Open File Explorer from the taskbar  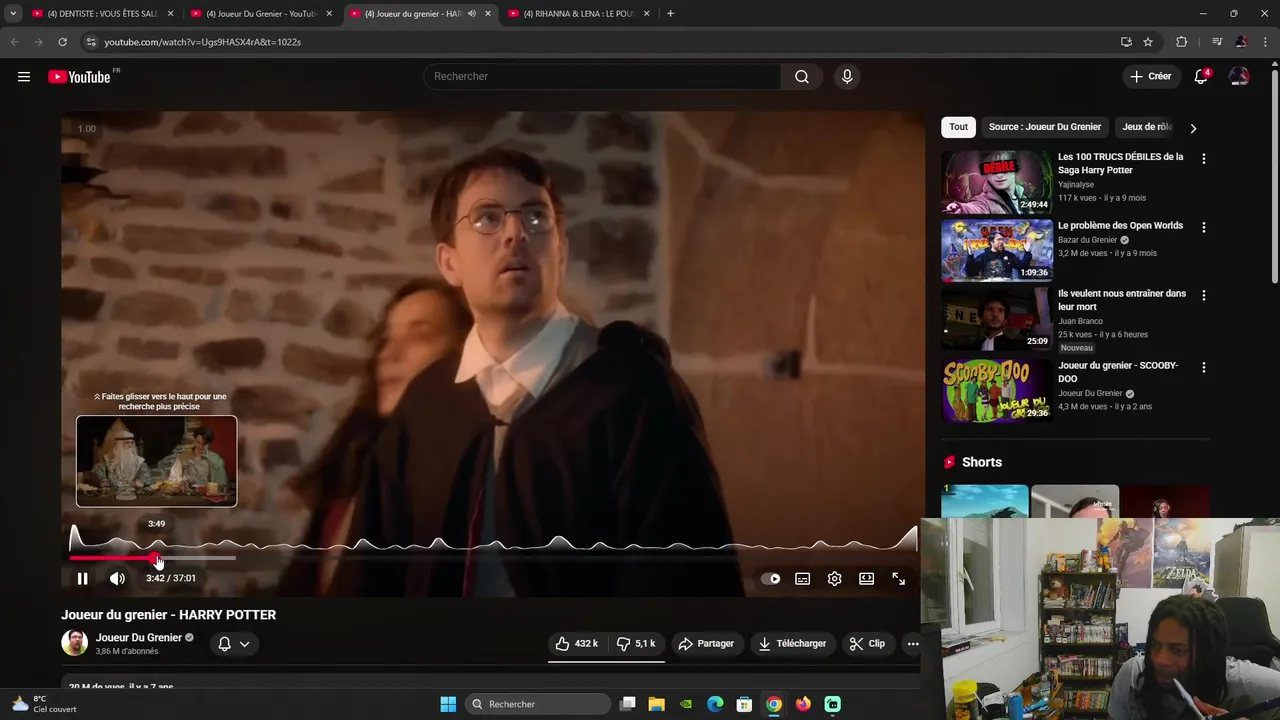point(656,704)
